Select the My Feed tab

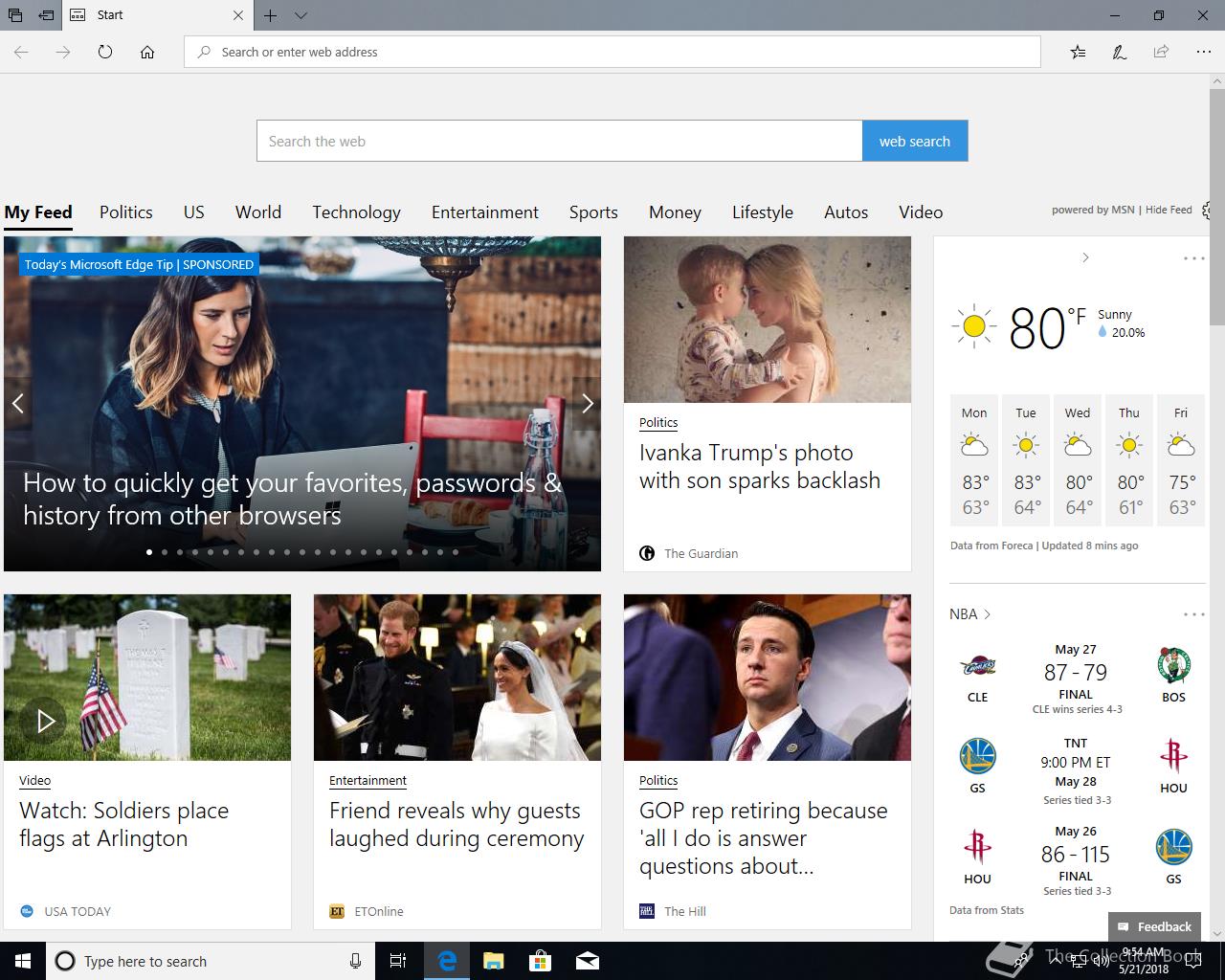(38, 212)
